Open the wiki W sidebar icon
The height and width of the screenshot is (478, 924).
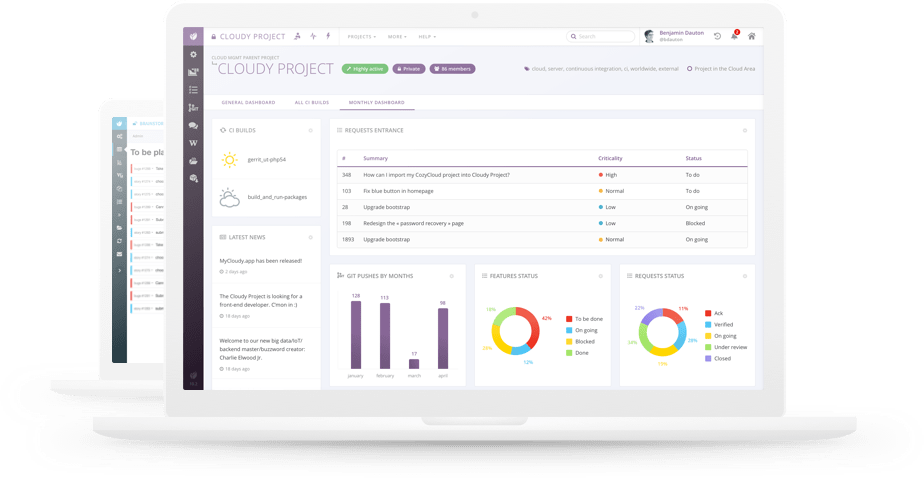click(193, 143)
